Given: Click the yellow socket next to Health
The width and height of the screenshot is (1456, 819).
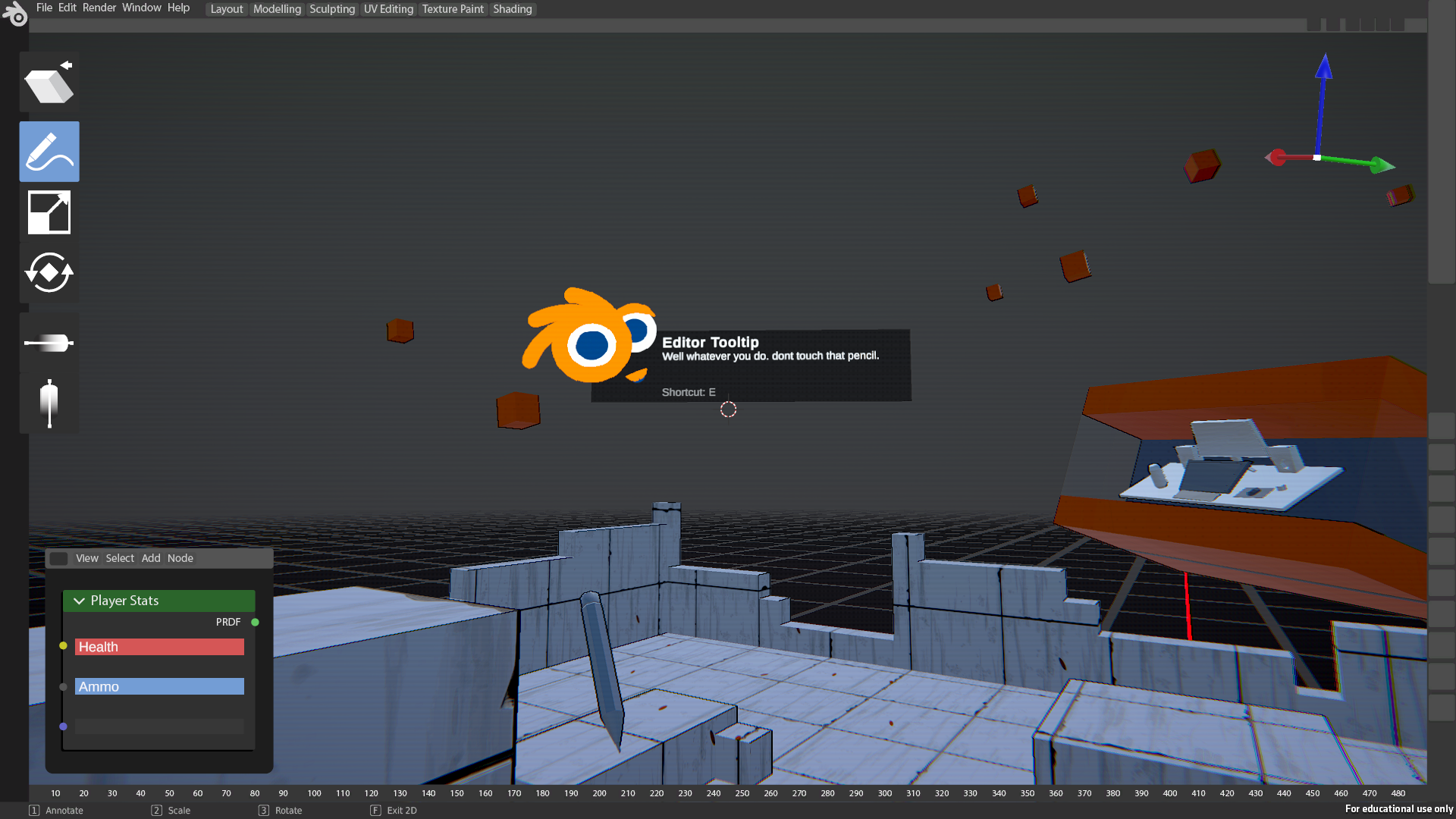Looking at the screenshot, I should [63, 646].
